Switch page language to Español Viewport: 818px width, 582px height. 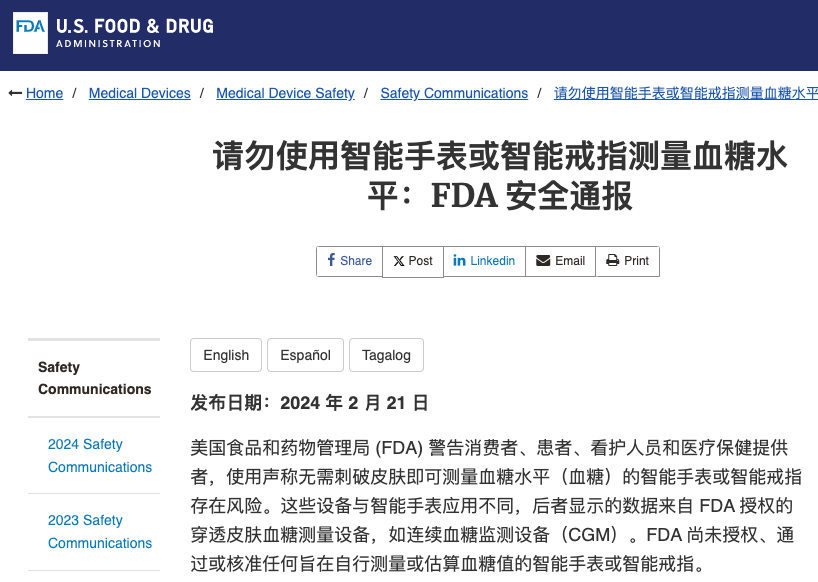point(305,355)
